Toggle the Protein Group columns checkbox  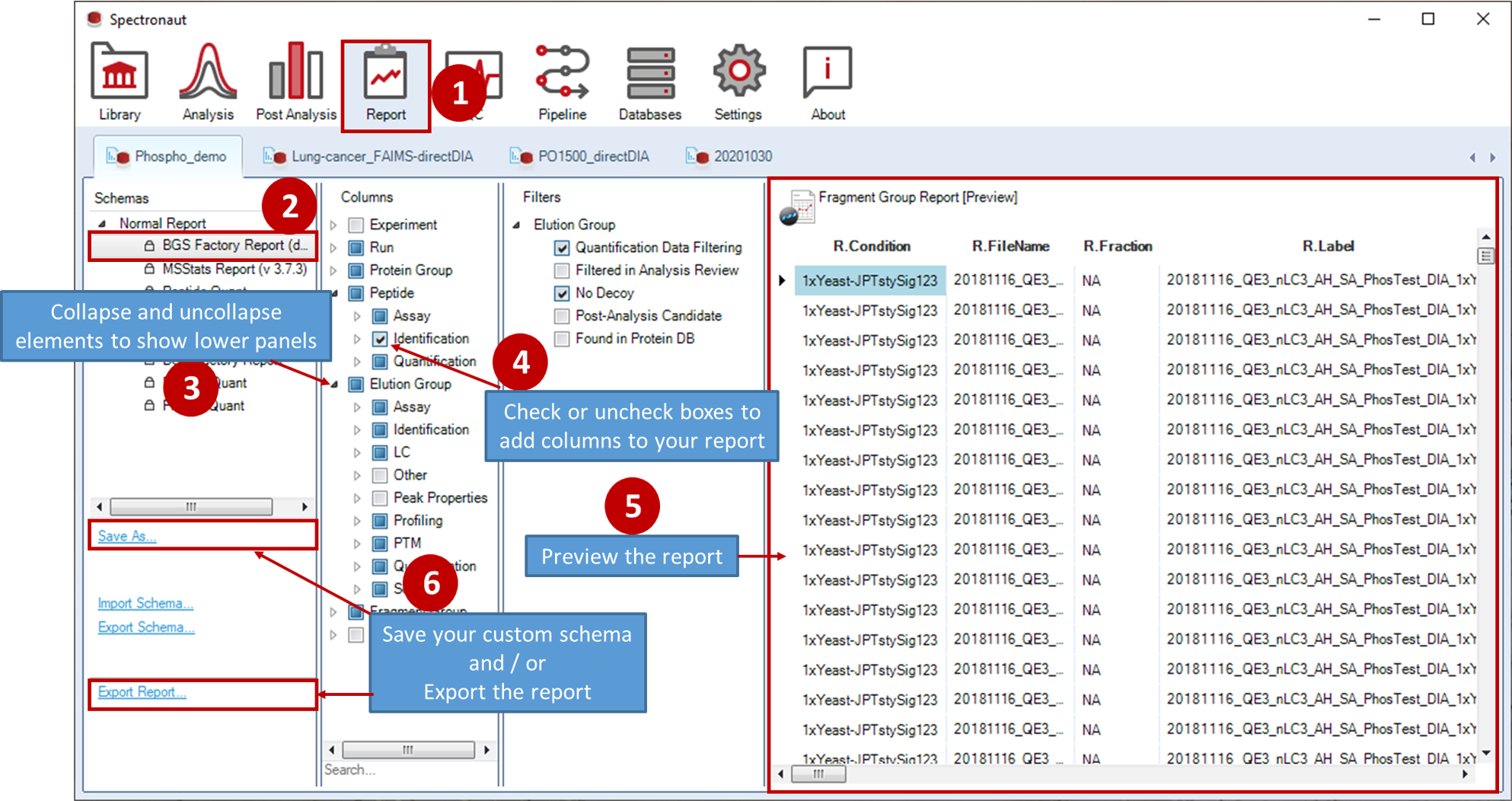click(356, 271)
